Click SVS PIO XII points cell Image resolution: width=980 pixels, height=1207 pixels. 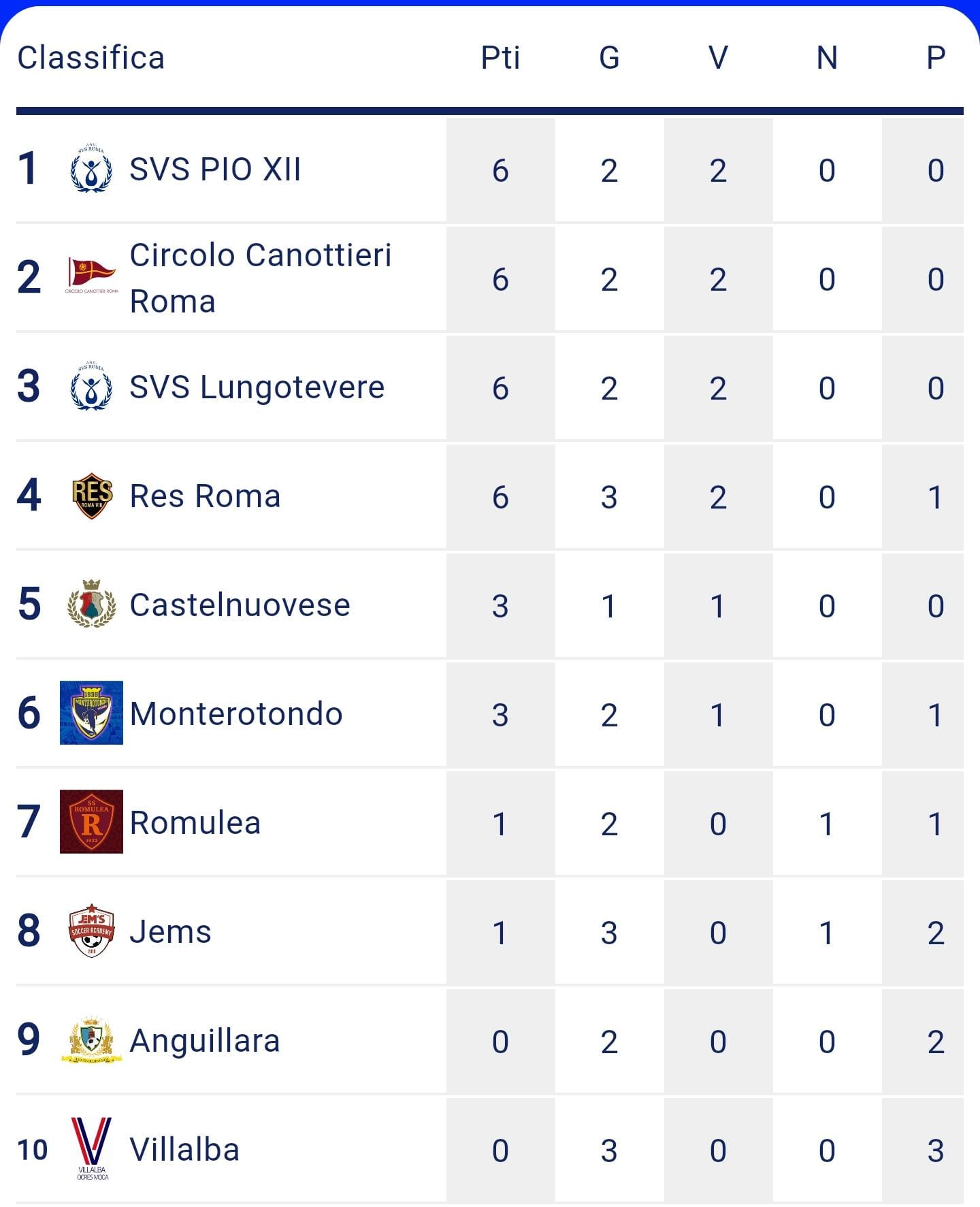click(x=500, y=170)
